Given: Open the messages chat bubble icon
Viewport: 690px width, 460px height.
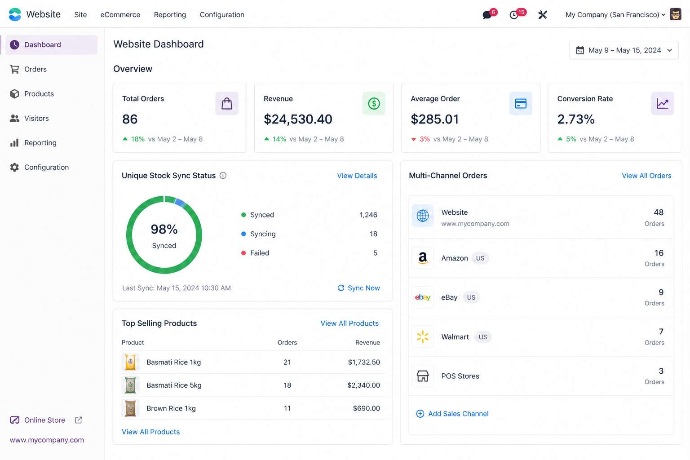Looking at the screenshot, I should 487,15.
